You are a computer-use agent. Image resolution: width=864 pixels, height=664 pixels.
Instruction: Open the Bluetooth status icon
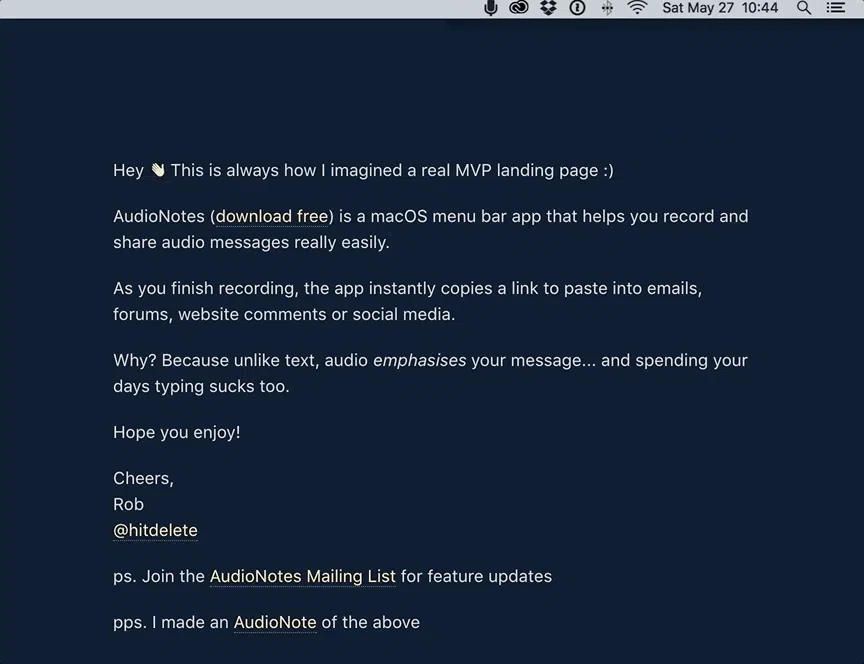click(607, 8)
